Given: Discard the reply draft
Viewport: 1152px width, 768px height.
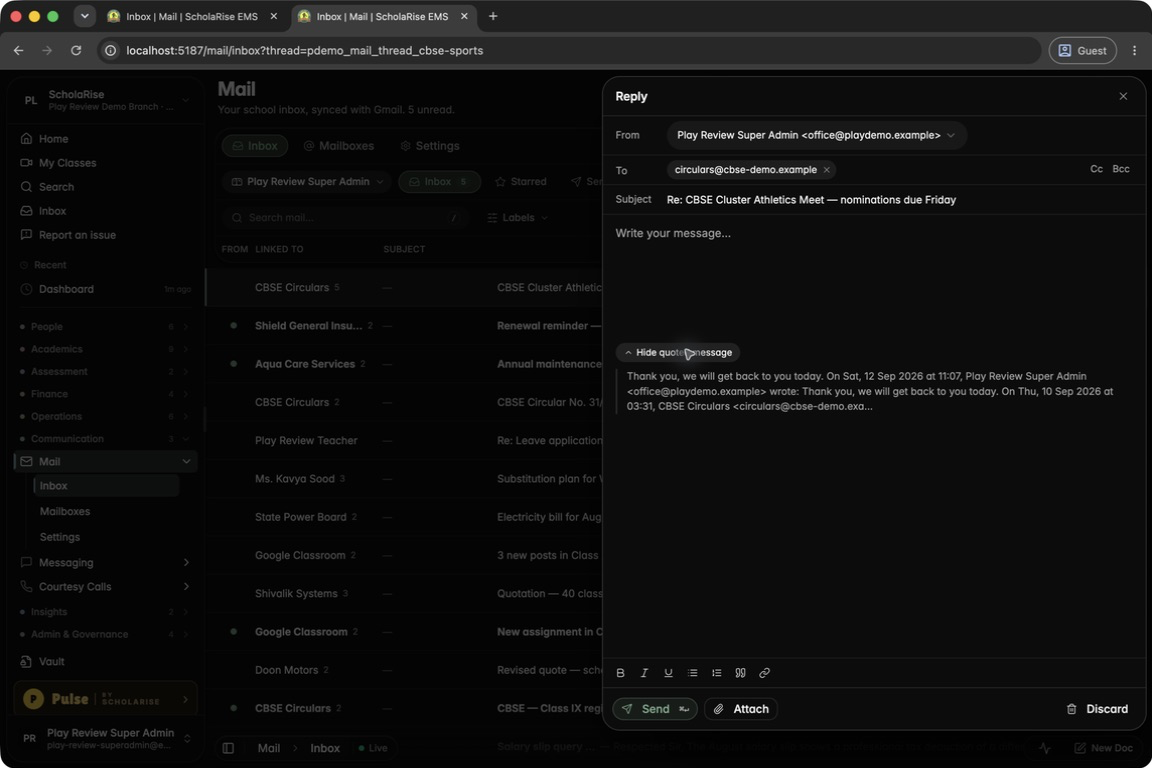Looking at the screenshot, I should 1097,708.
